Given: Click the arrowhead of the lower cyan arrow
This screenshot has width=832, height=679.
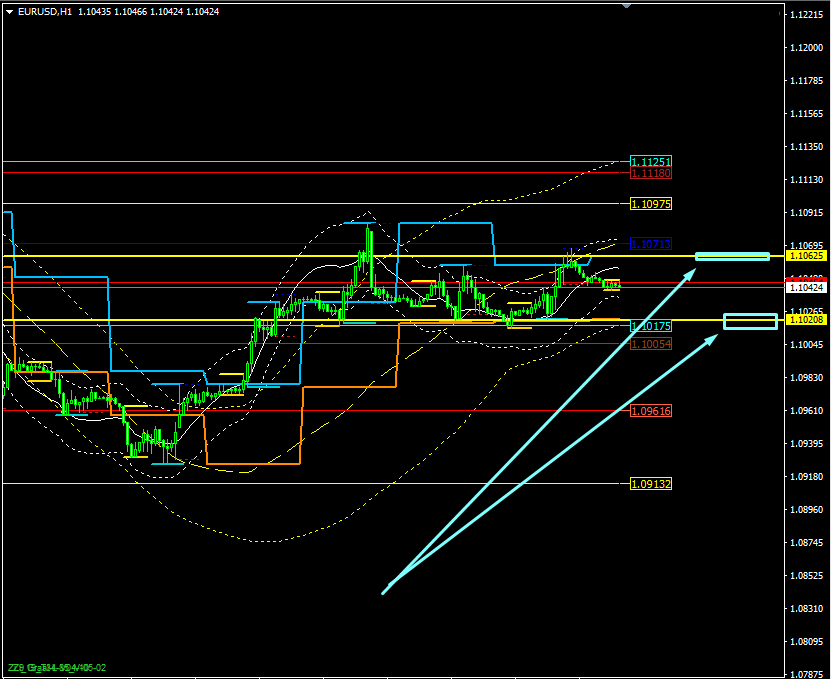Looking at the screenshot, I should pyautogui.click(x=712, y=339).
